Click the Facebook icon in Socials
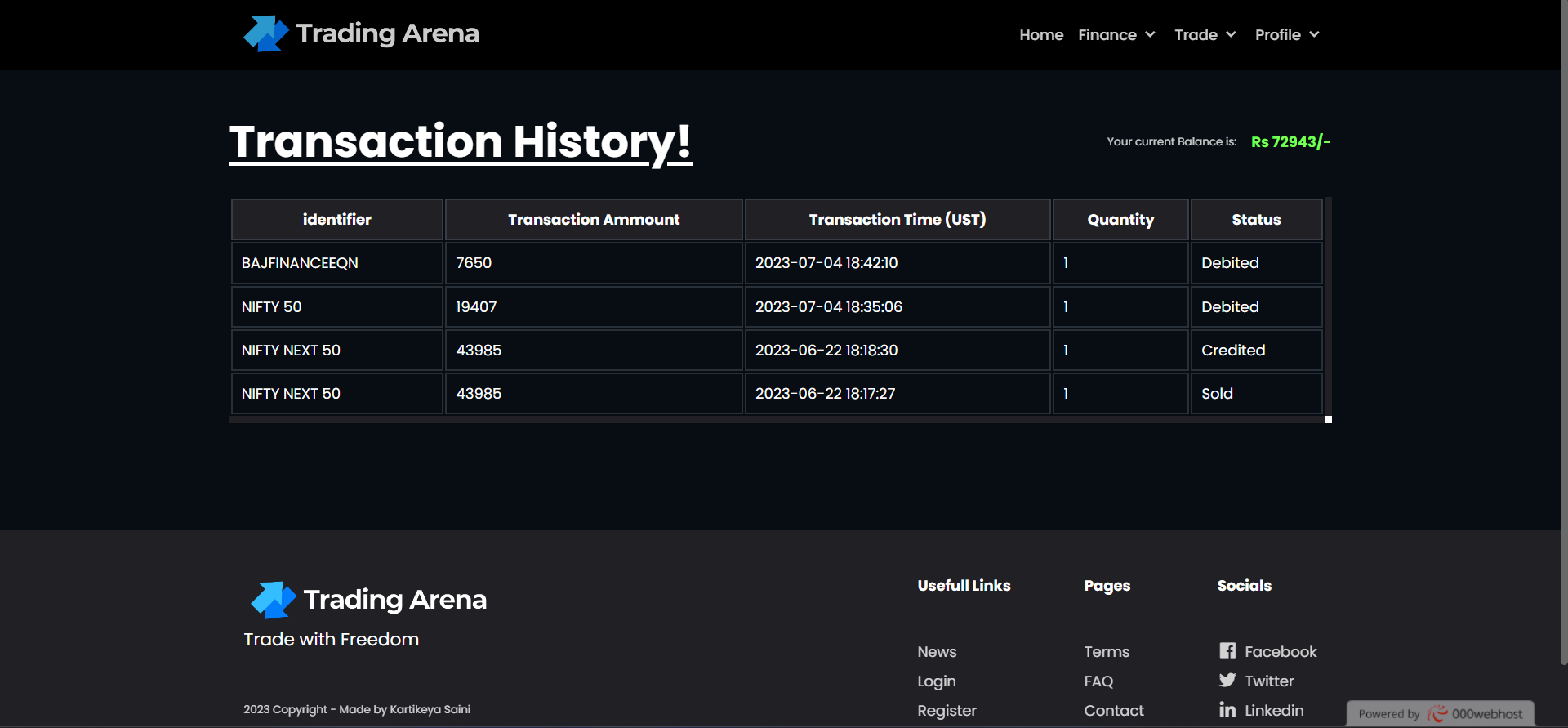This screenshot has width=1568, height=728. coord(1227,650)
